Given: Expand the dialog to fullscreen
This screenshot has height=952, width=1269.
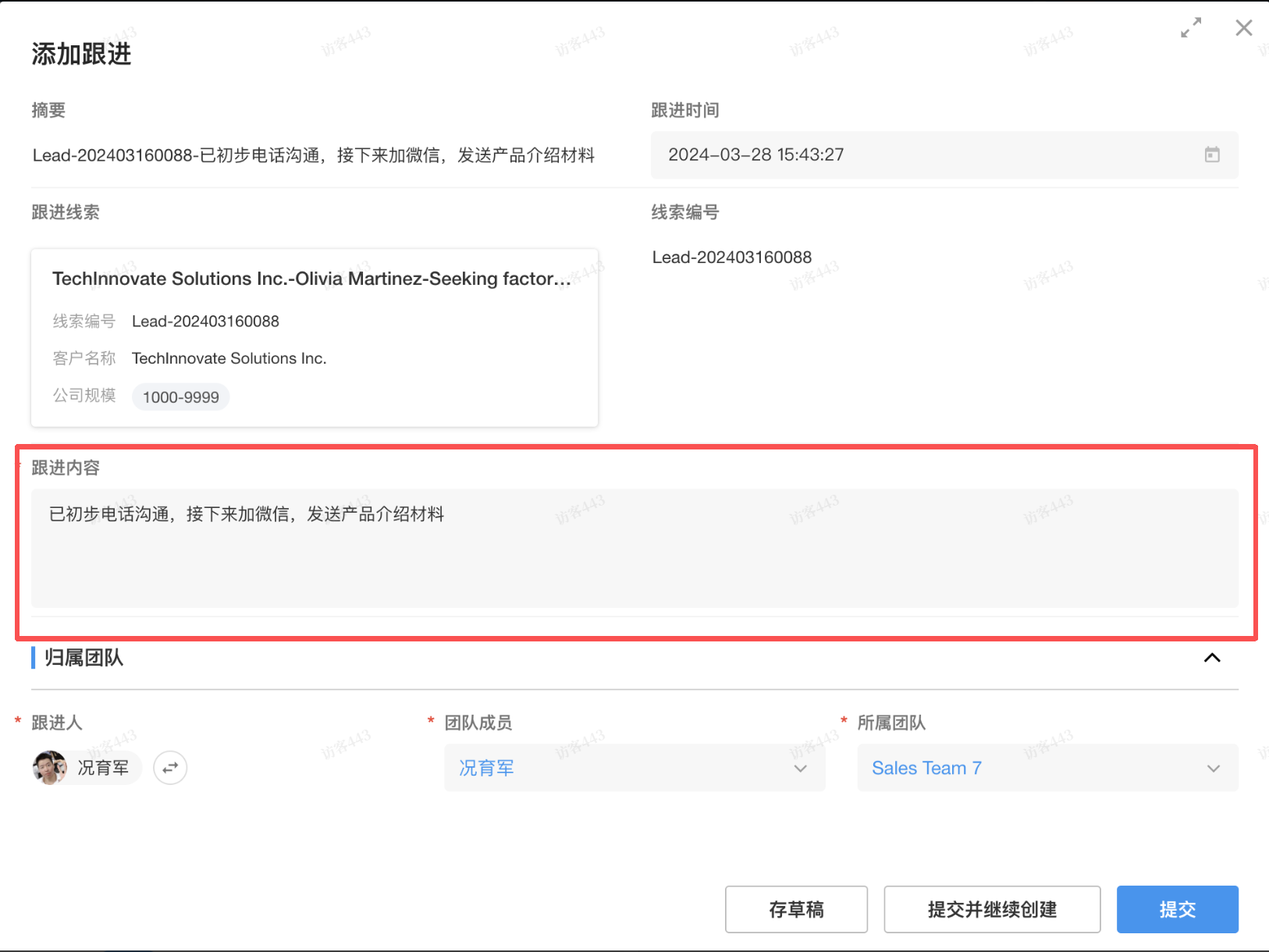Looking at the screenshot, I should click(x=1190, y=28).
